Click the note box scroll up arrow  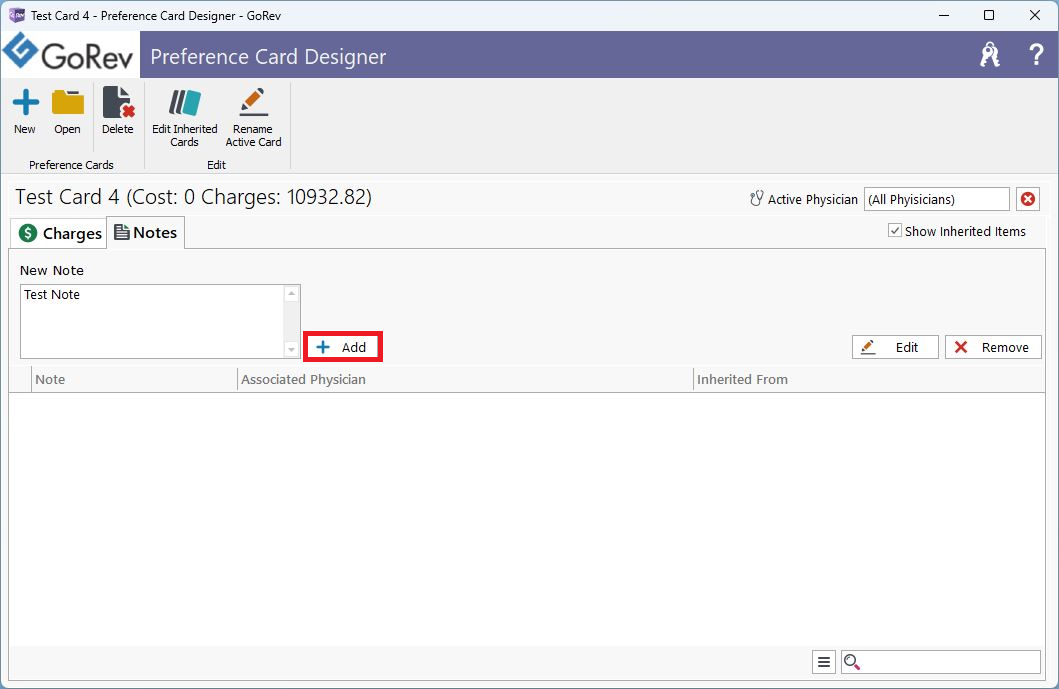[292, 293]
